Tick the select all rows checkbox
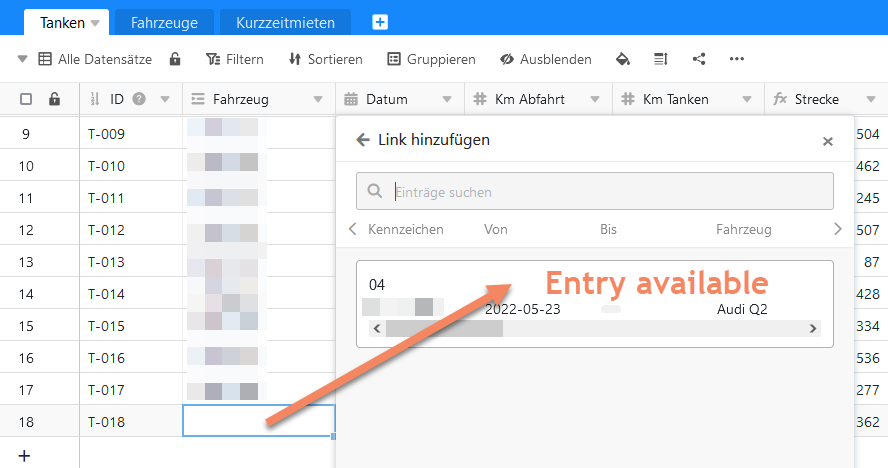The width and height of the screenshot is (888, 468). tap(26, 99)
